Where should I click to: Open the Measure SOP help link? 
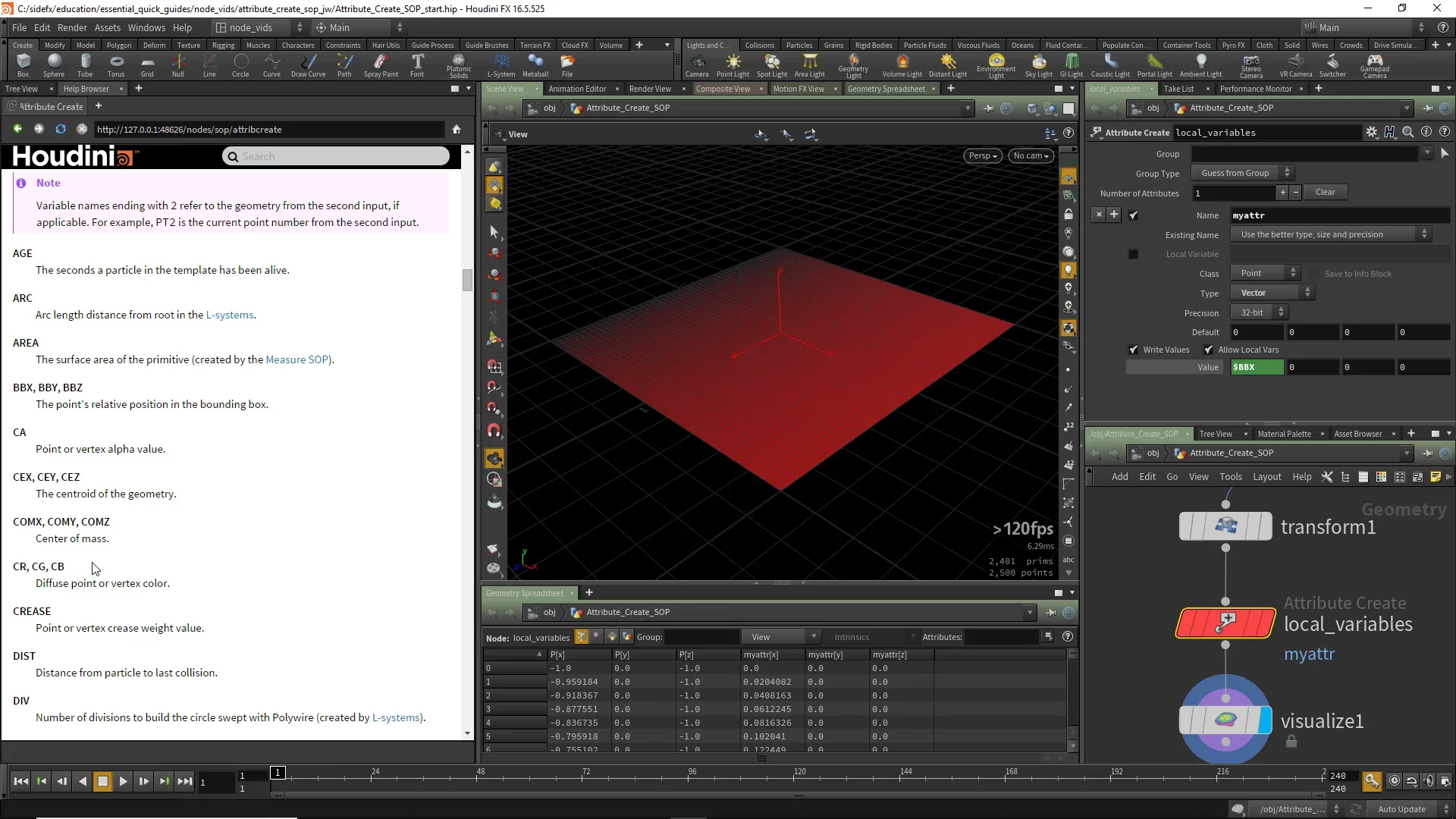(x=297, y=359)
